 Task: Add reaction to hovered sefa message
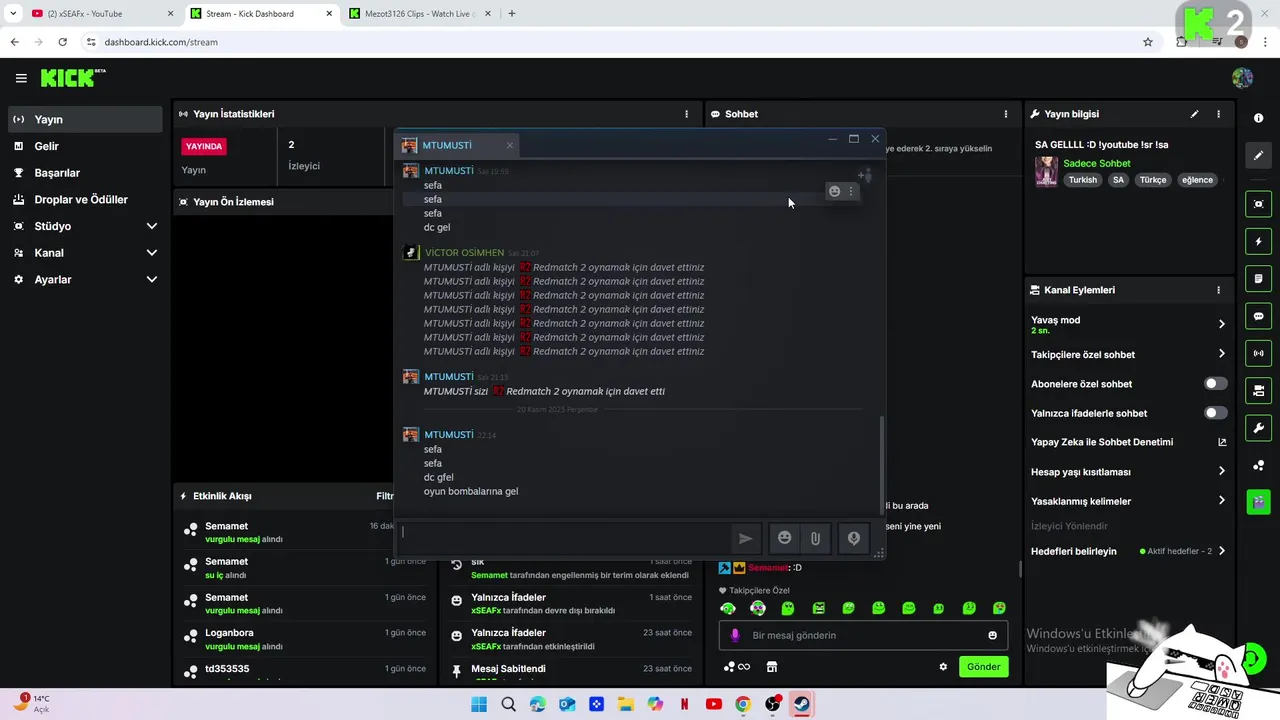click(x=834, y=191)
